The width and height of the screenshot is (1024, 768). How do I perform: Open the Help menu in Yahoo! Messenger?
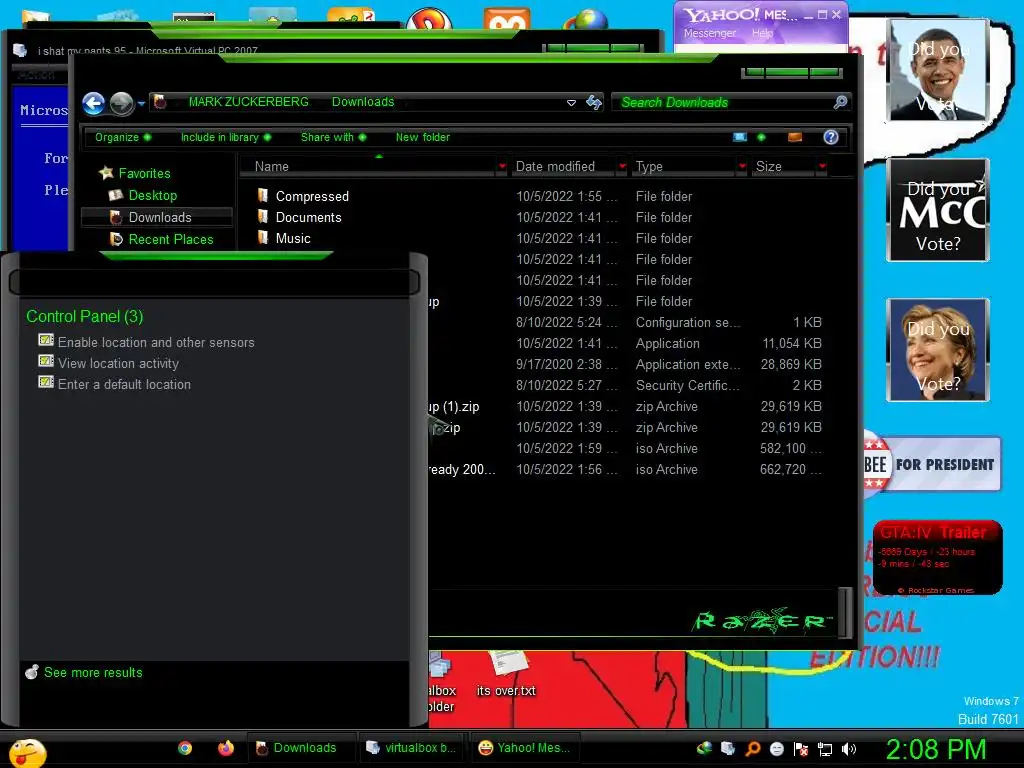click(761, 33)
